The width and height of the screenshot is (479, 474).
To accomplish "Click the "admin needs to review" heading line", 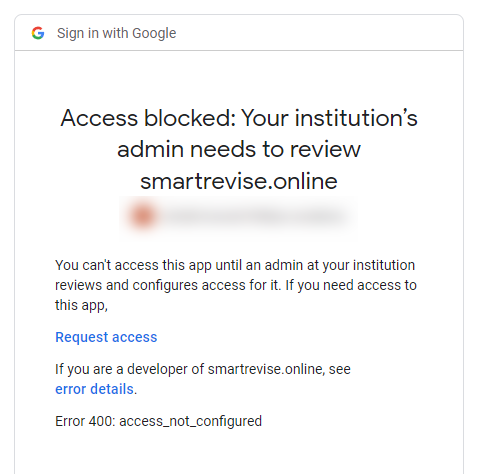I will click(239, 149).
